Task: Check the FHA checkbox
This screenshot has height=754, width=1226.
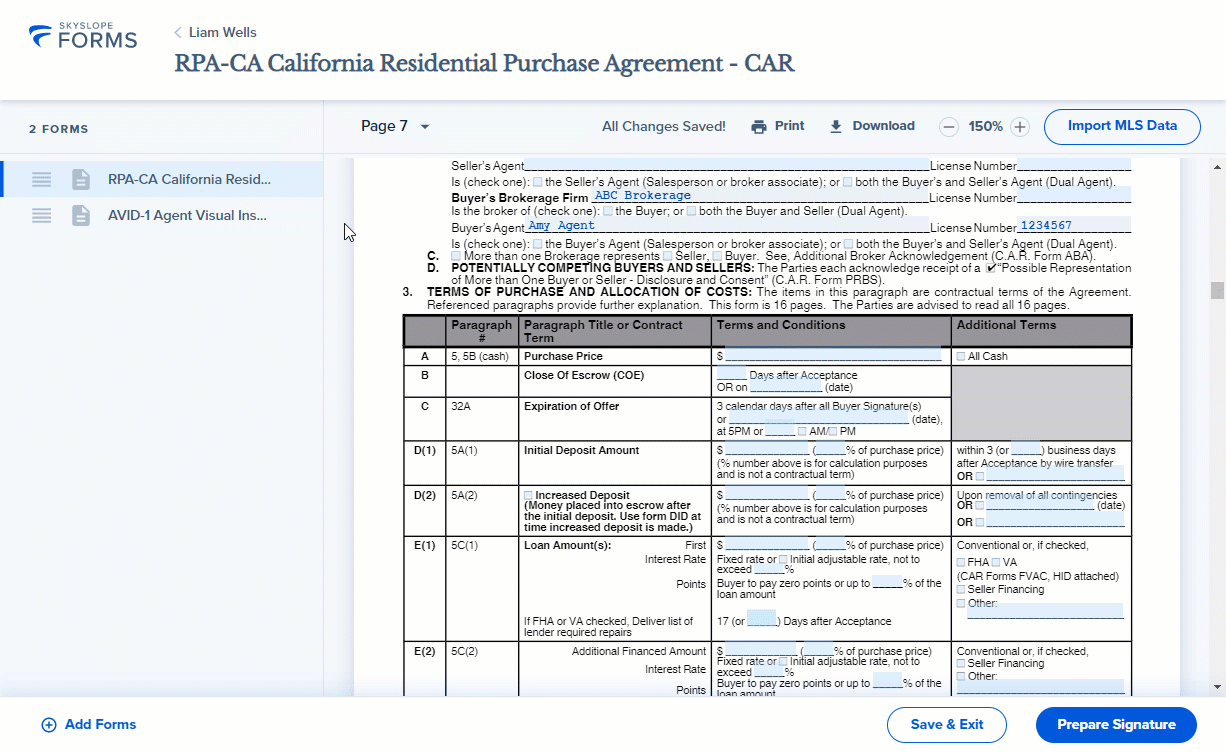Action: (x=961, y=562)
